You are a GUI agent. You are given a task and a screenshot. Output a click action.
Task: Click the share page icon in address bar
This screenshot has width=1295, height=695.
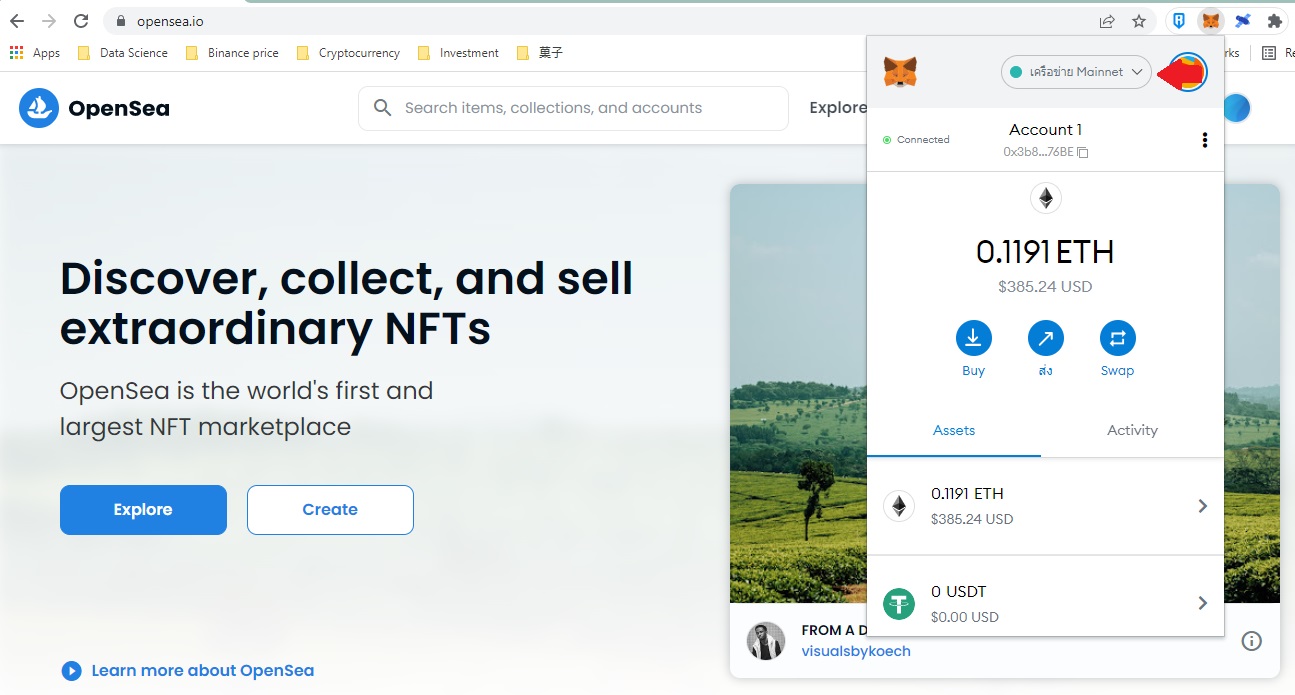pos(1107,21)
